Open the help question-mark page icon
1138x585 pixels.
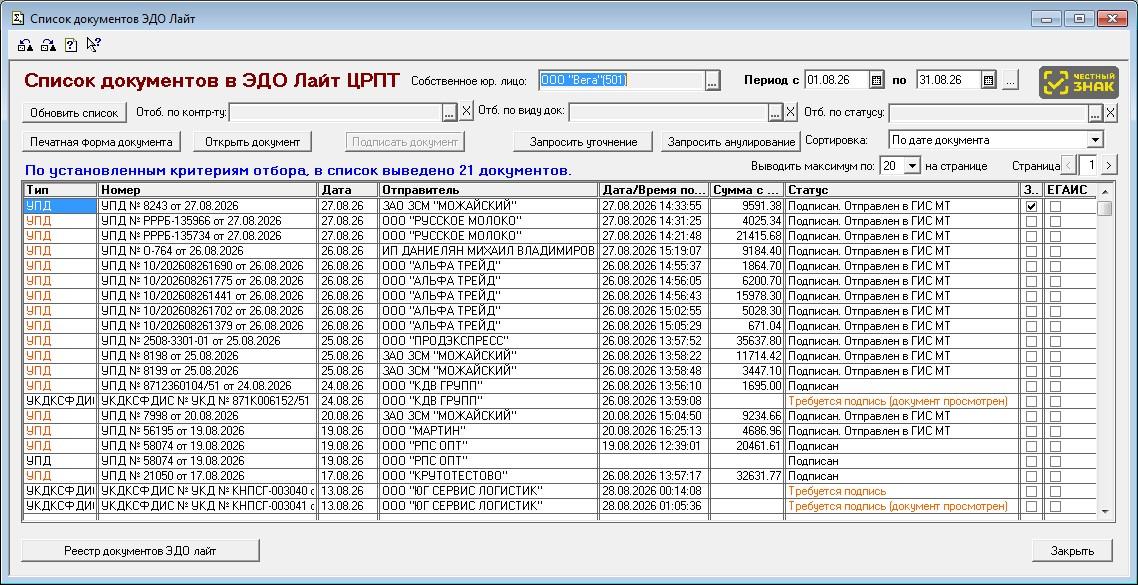[70, 45]
